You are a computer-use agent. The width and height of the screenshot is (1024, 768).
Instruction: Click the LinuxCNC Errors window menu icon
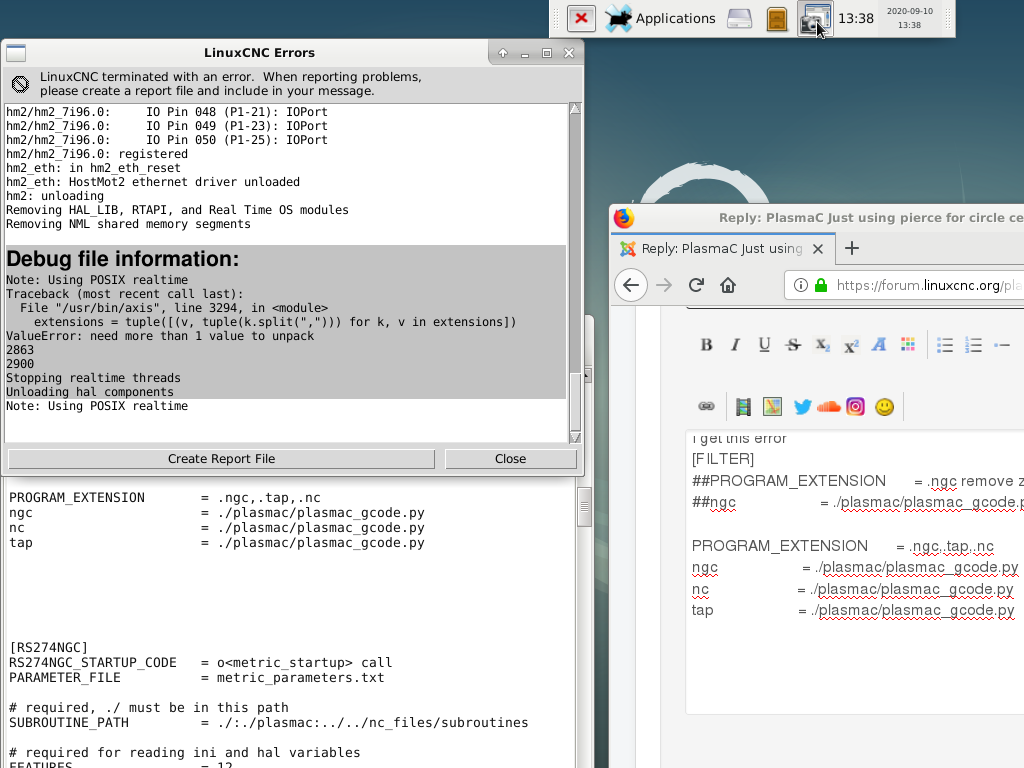tap(16, 53)
